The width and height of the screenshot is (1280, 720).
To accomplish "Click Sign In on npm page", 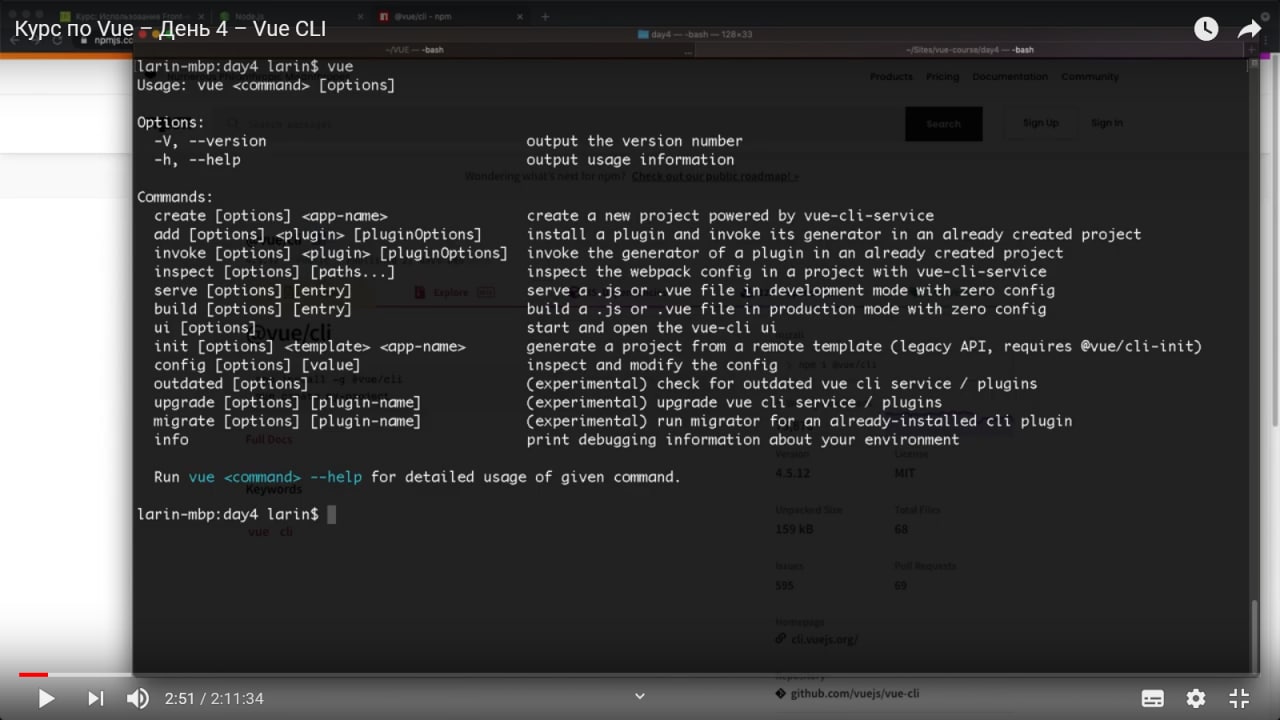I will pyautogui.click(x=1106, y=123).
